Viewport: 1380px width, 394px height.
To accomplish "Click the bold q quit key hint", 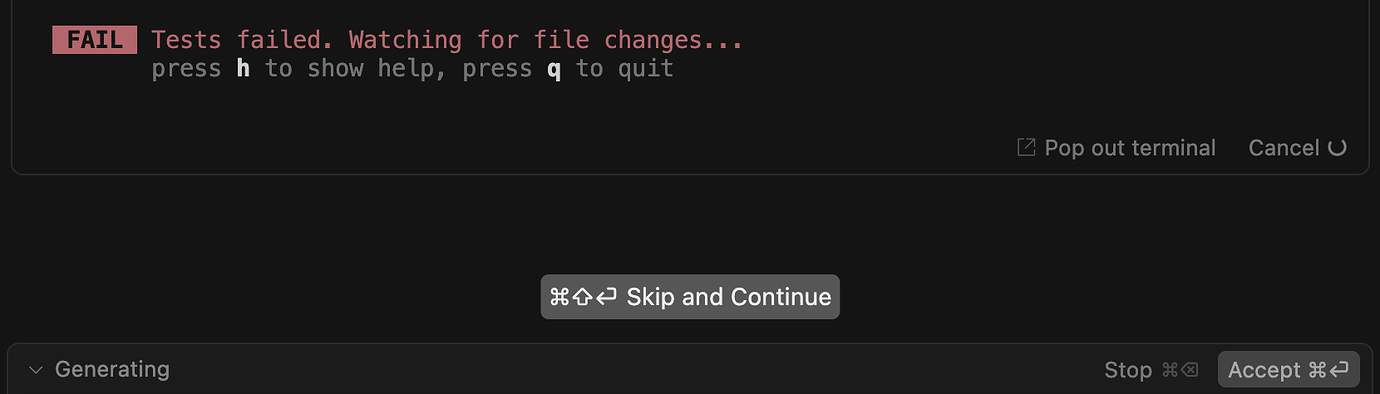I will (554, 70).
